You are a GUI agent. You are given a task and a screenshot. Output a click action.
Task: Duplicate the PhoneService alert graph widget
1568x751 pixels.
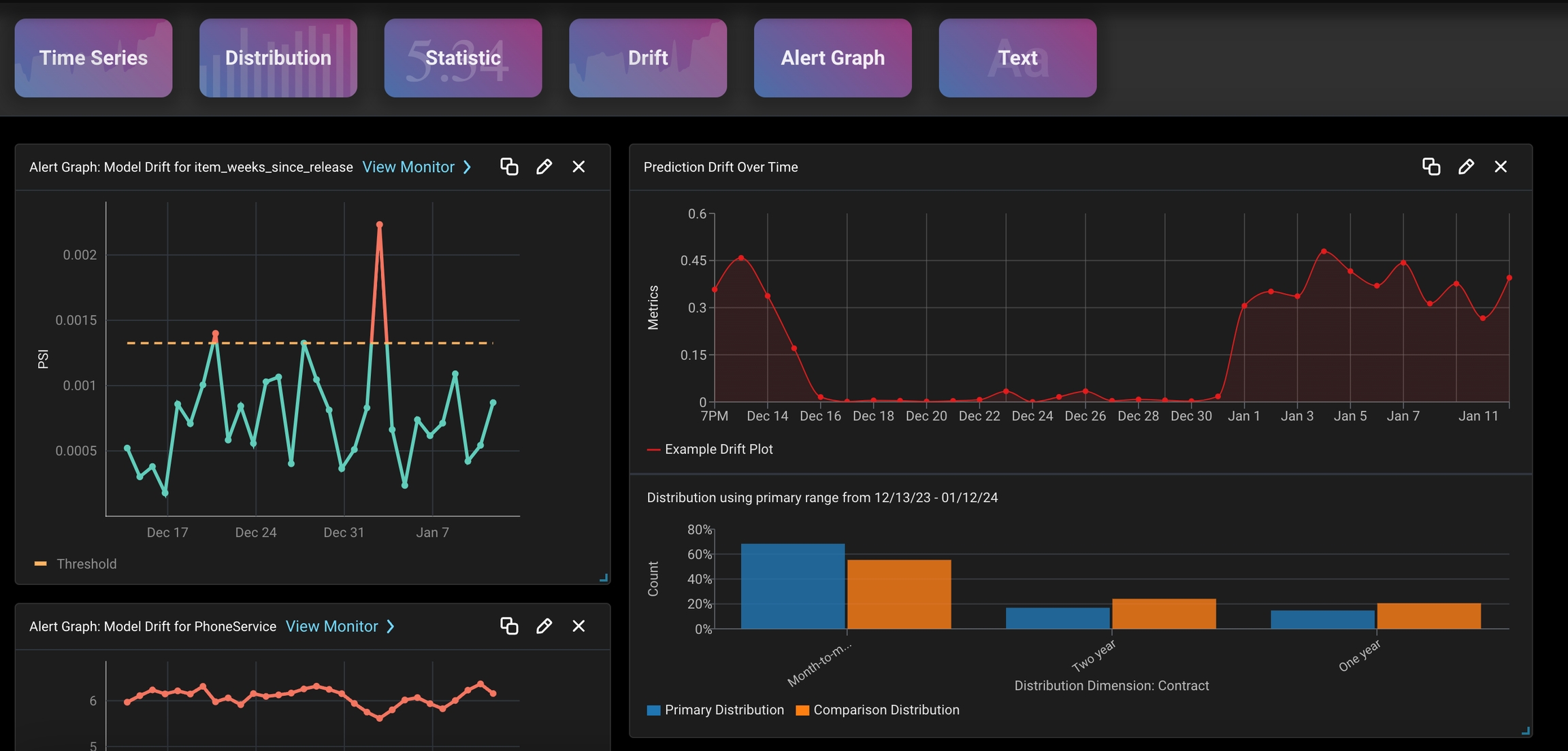[509, 626]
